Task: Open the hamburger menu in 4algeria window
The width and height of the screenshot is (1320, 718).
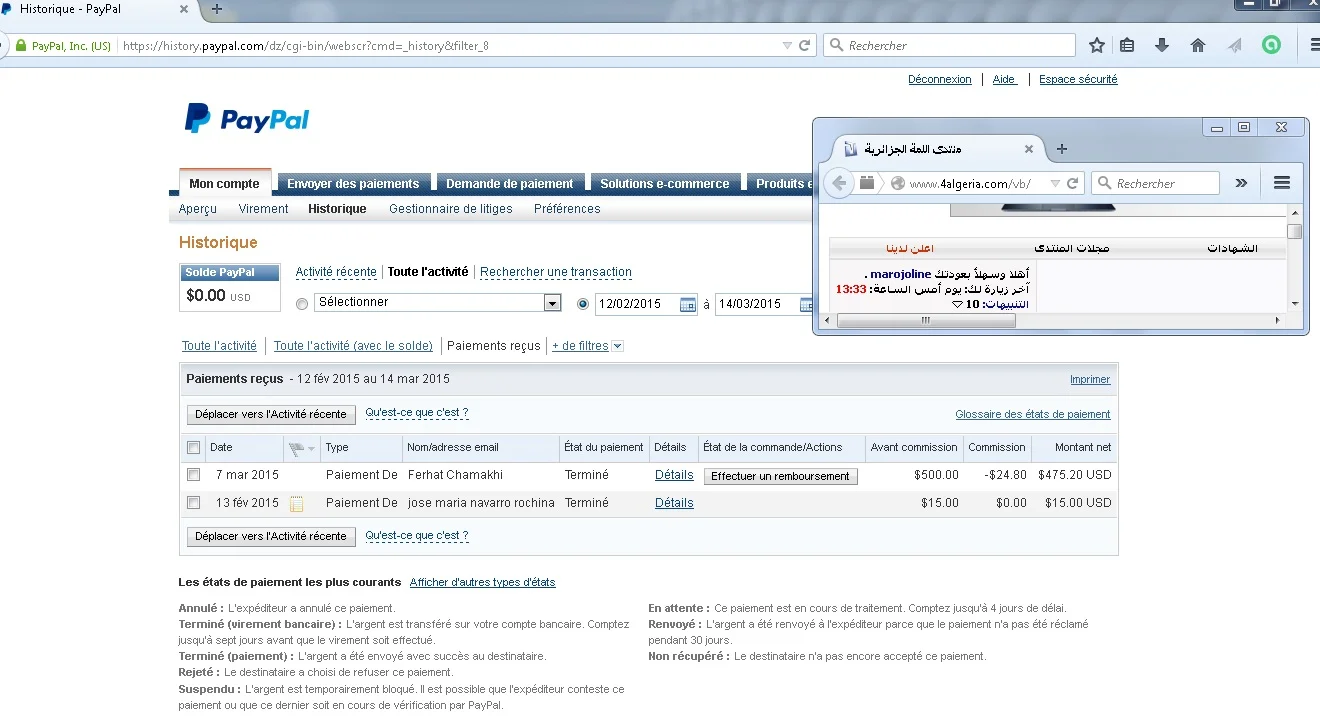Action: click(1282, 183)
